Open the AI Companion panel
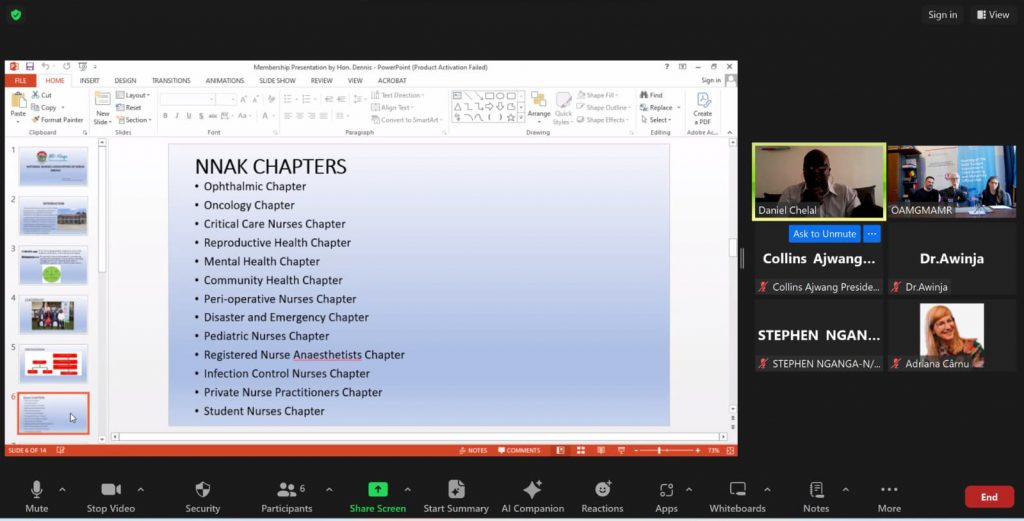 (x=532, y=489)
